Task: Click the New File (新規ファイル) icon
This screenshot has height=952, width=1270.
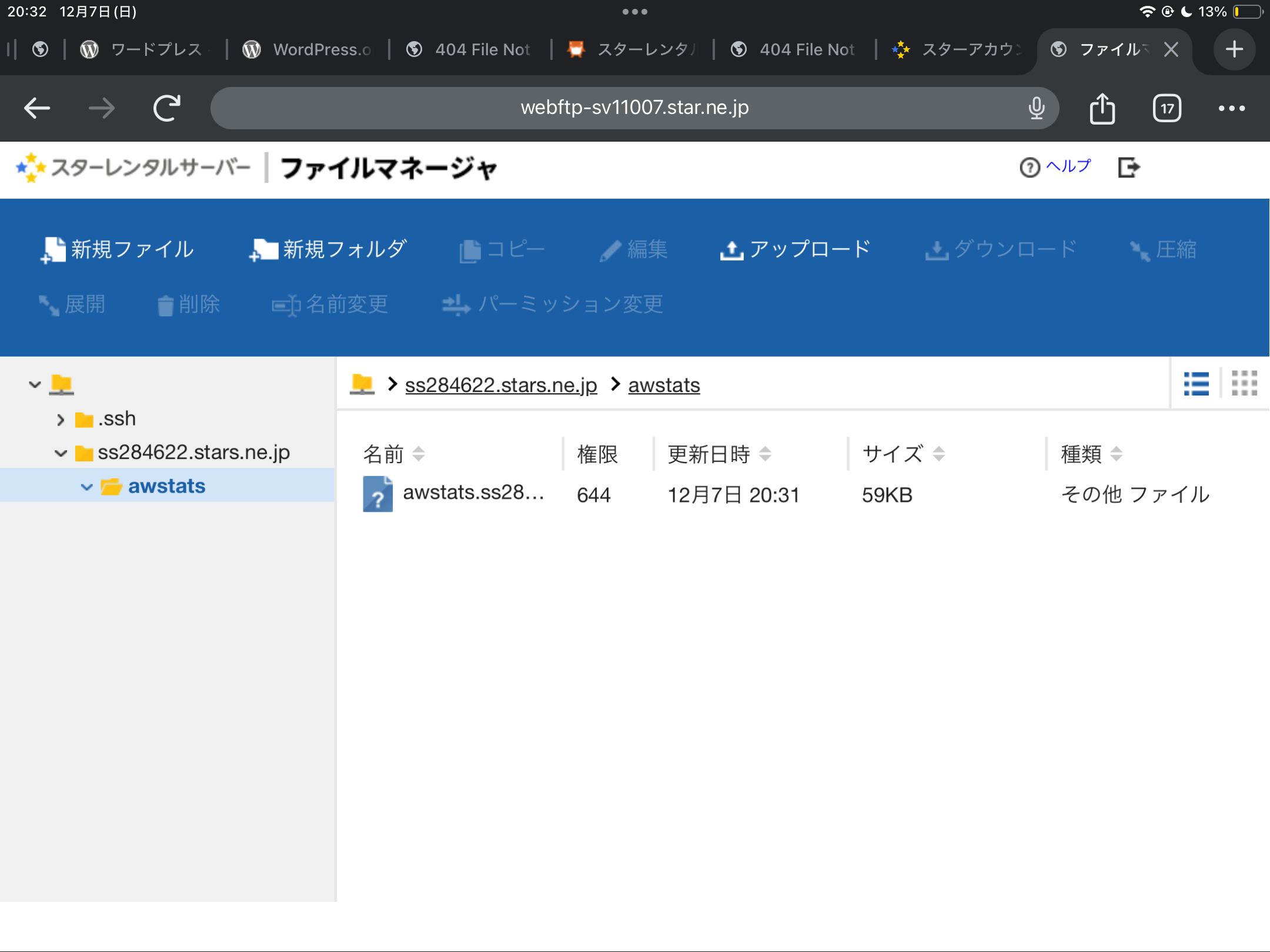Action: [x=53, y=250]
